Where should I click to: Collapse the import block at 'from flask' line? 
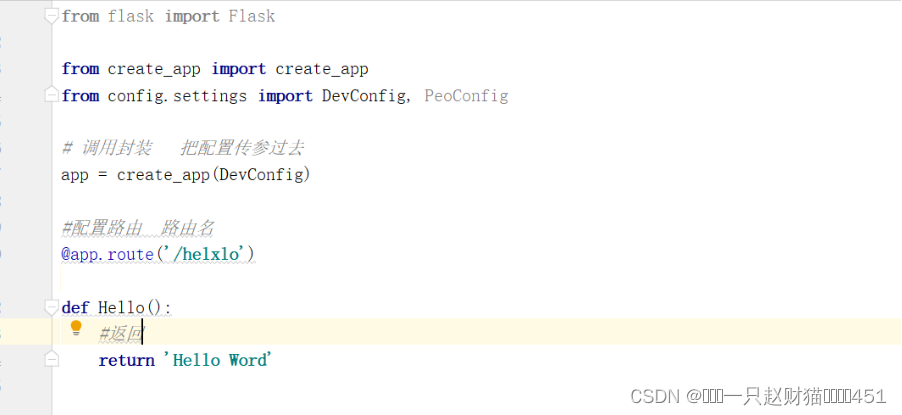tap(52, 17)
